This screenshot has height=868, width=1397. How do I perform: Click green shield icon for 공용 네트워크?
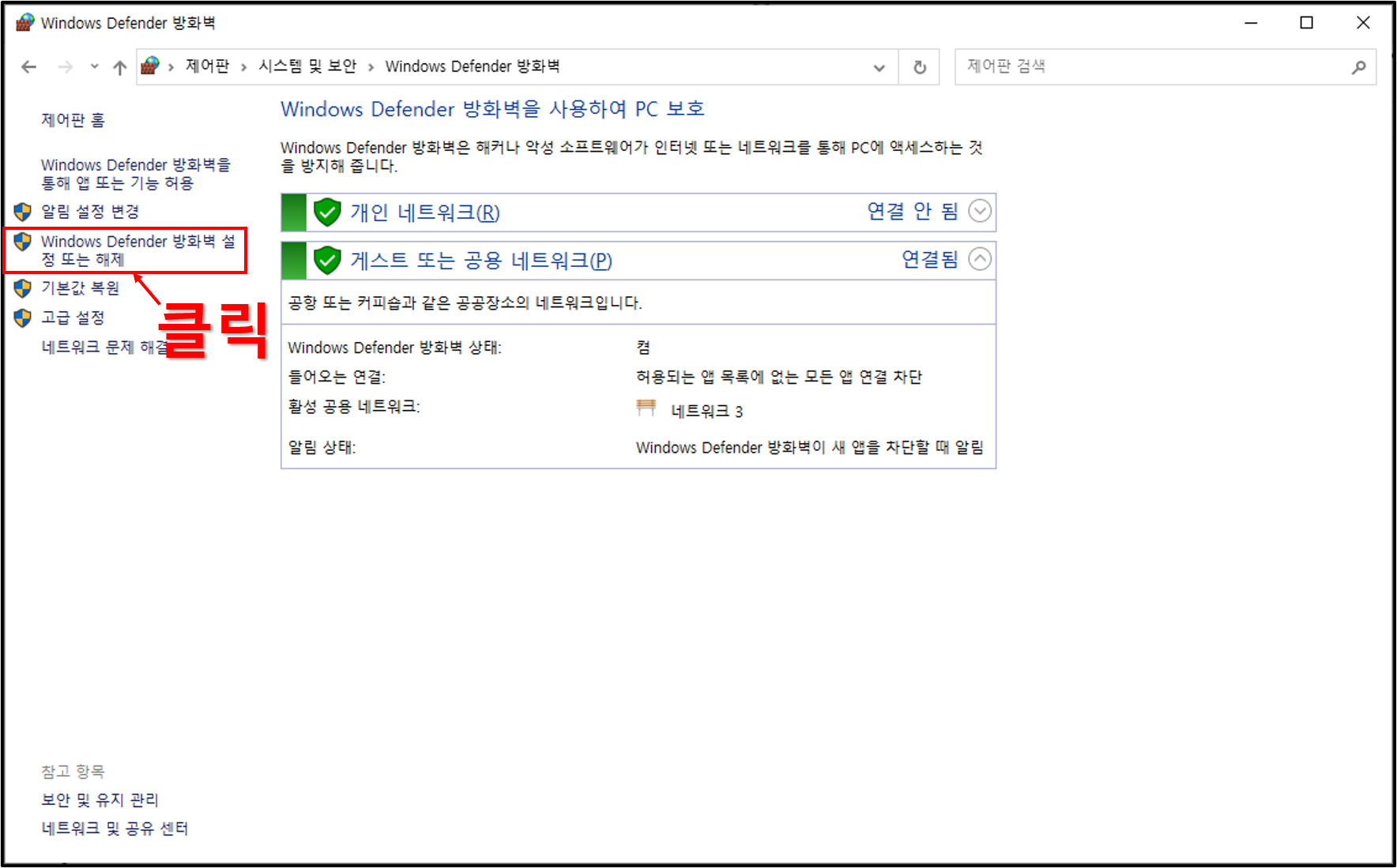327,260
